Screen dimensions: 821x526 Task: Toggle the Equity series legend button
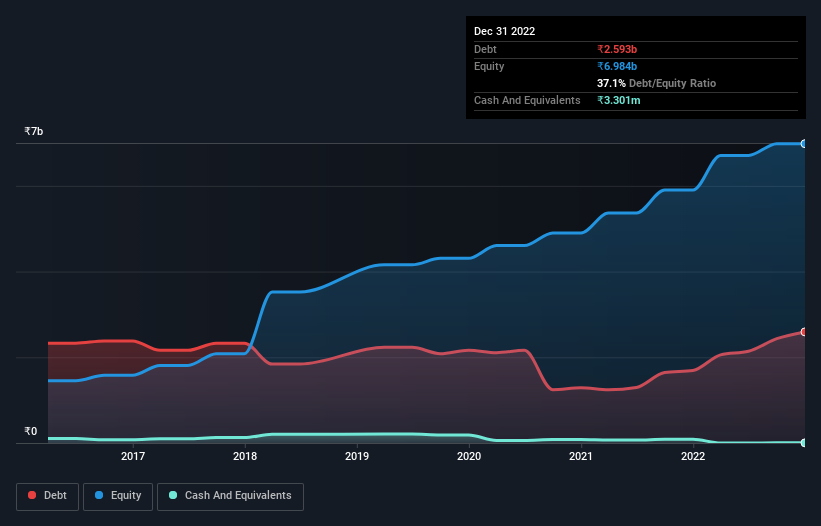pyautogui.click(x=118, y=496)
